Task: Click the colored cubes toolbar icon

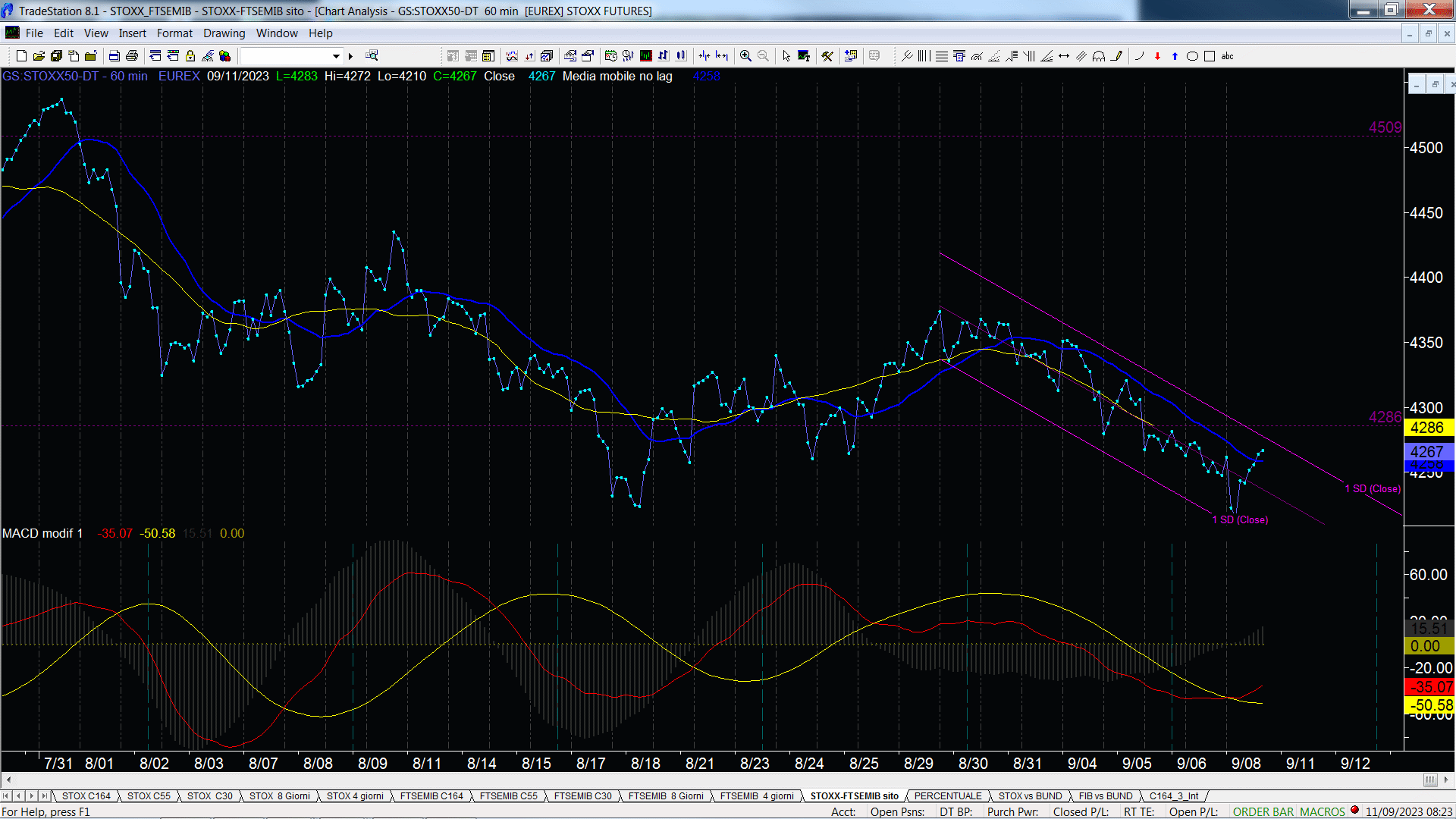Action: tap(225, 56)
